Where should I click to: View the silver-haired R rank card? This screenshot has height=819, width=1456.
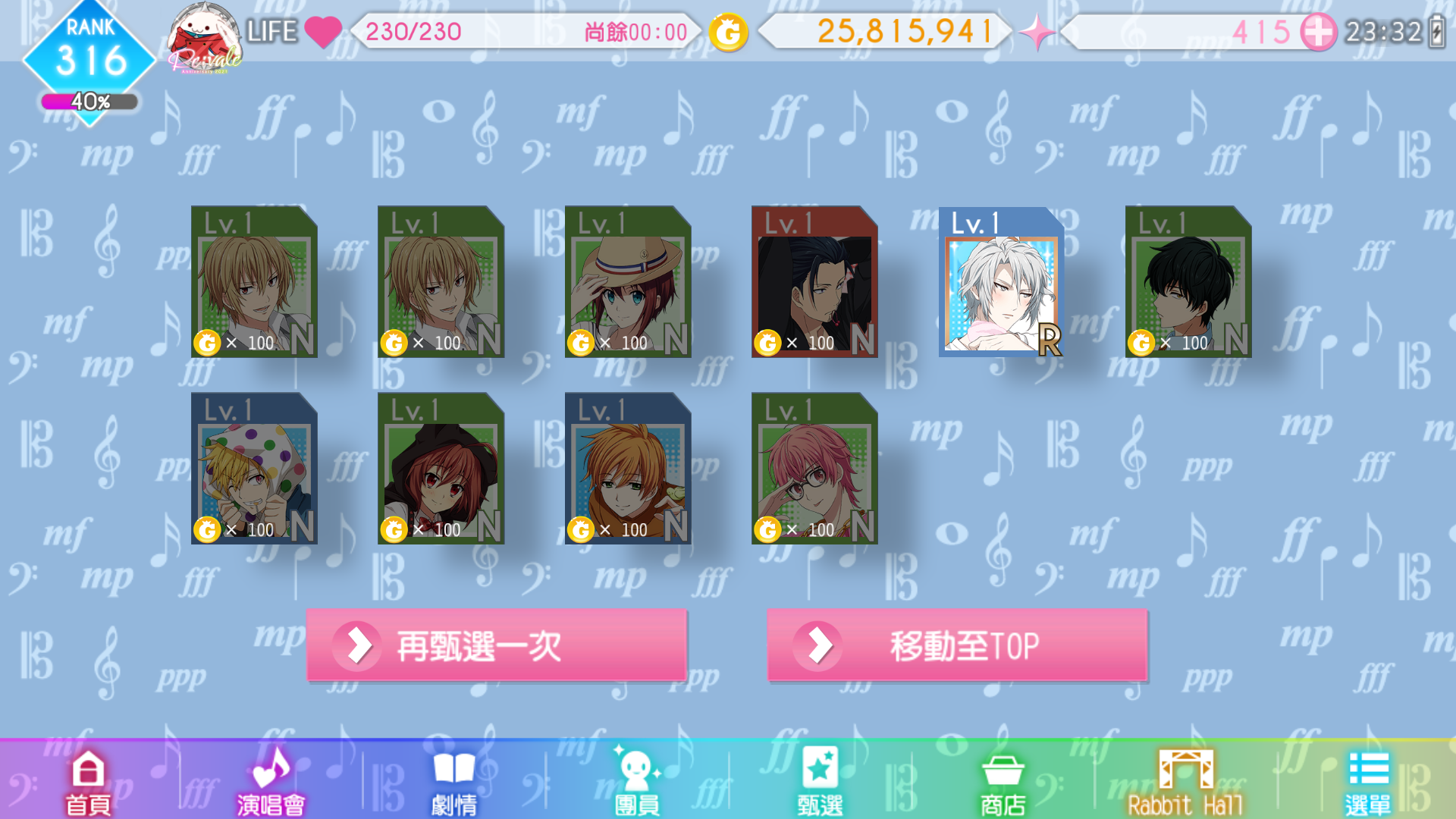click(x=1002, y=281)
